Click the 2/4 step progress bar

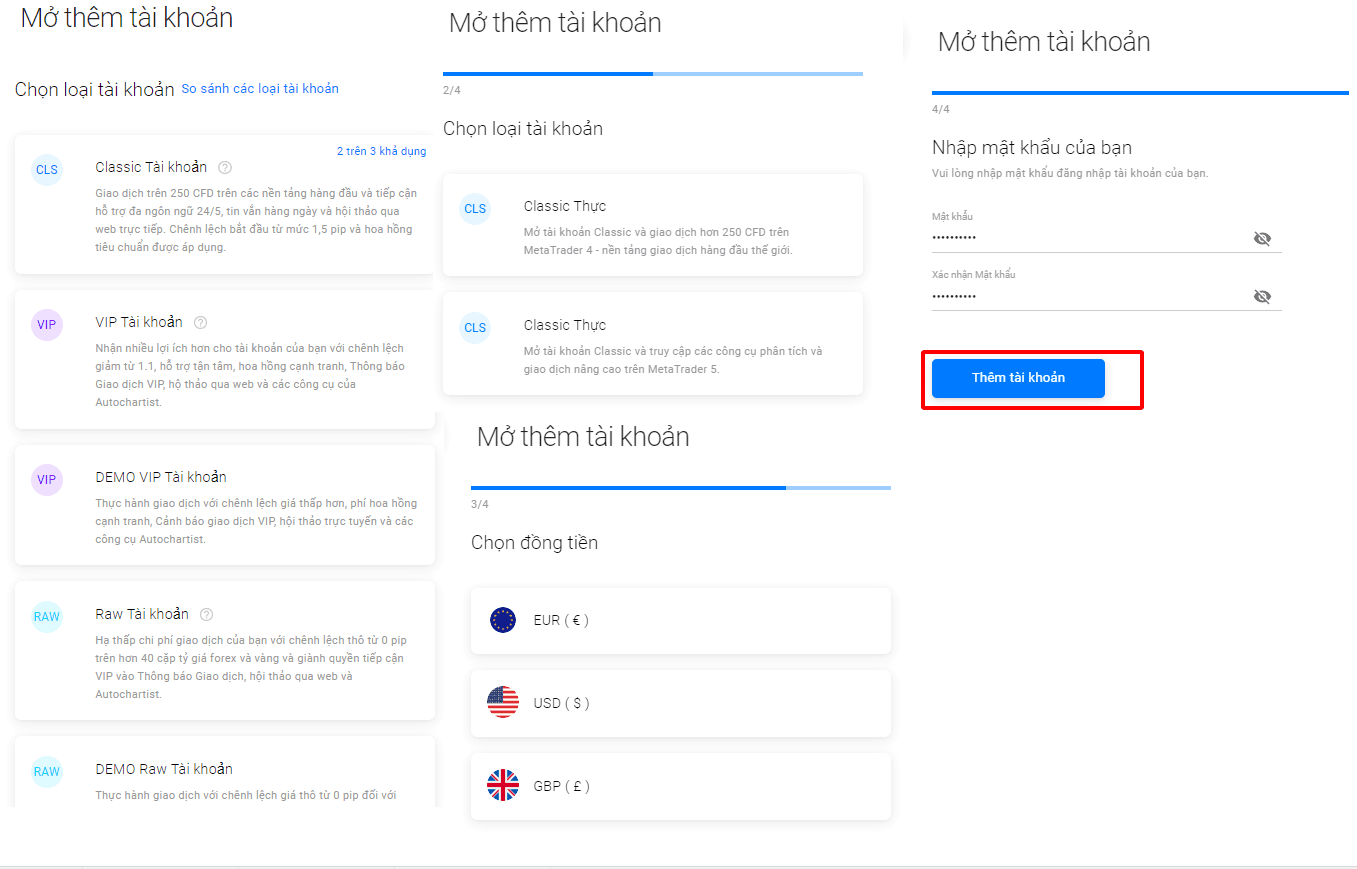tap(653, 74)
